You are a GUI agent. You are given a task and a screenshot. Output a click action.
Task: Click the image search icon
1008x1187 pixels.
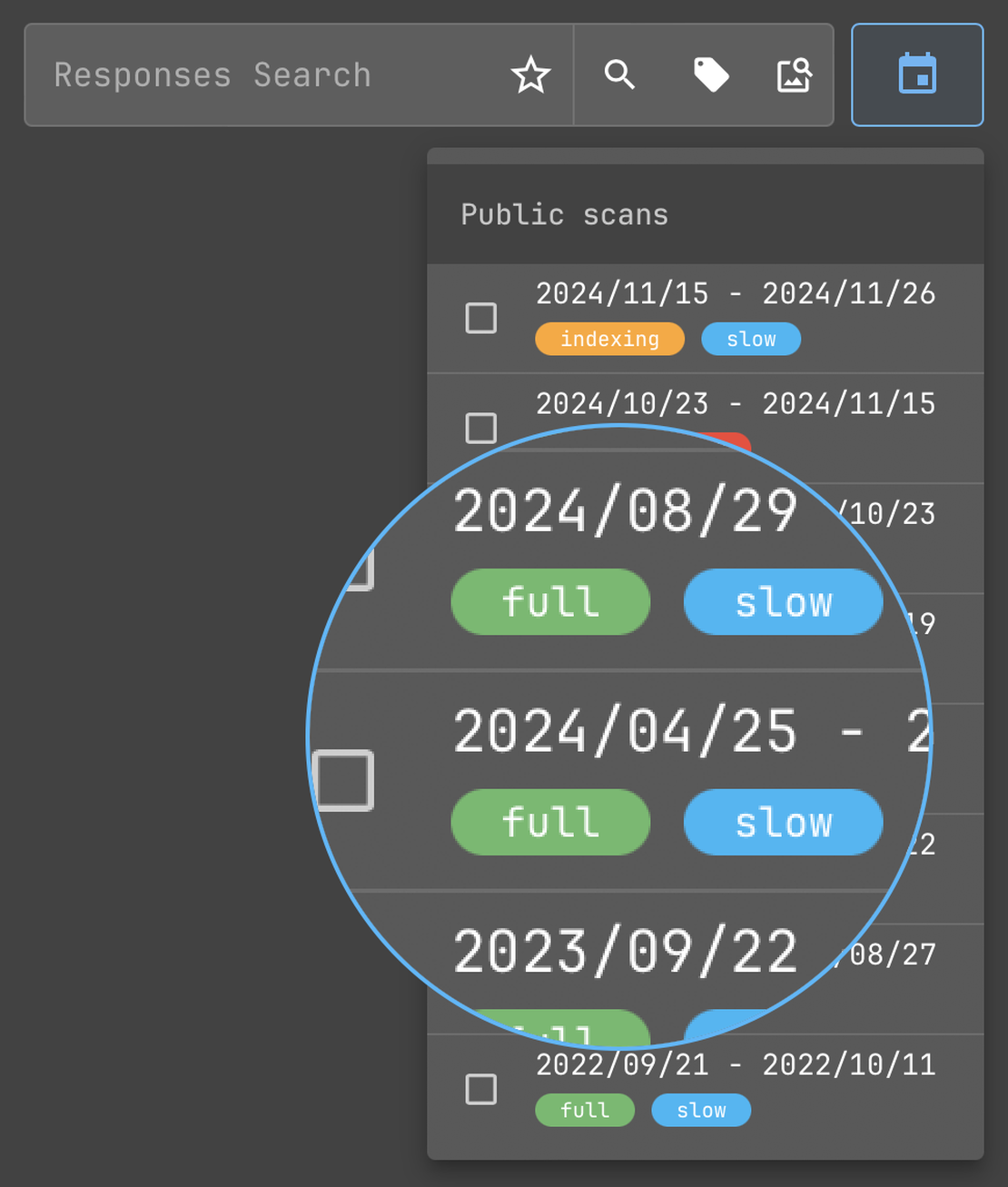795,74
